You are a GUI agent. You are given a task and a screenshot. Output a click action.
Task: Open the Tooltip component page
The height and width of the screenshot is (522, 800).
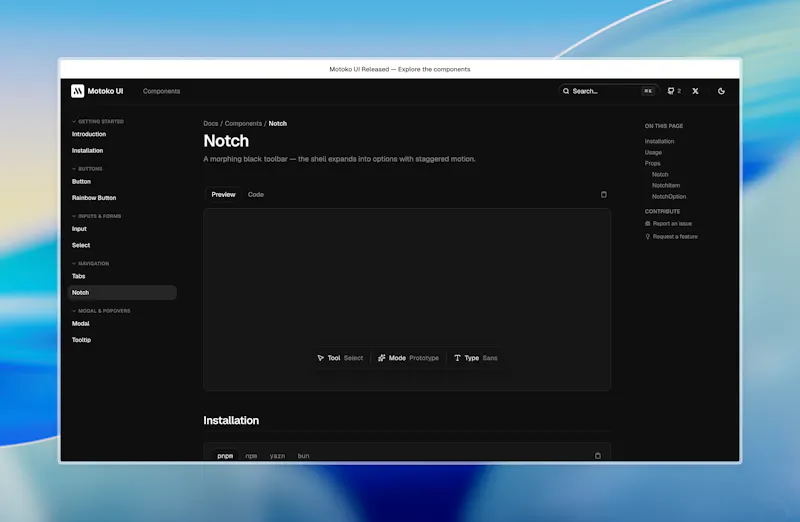pyautogui.click(x=81, y=340)
